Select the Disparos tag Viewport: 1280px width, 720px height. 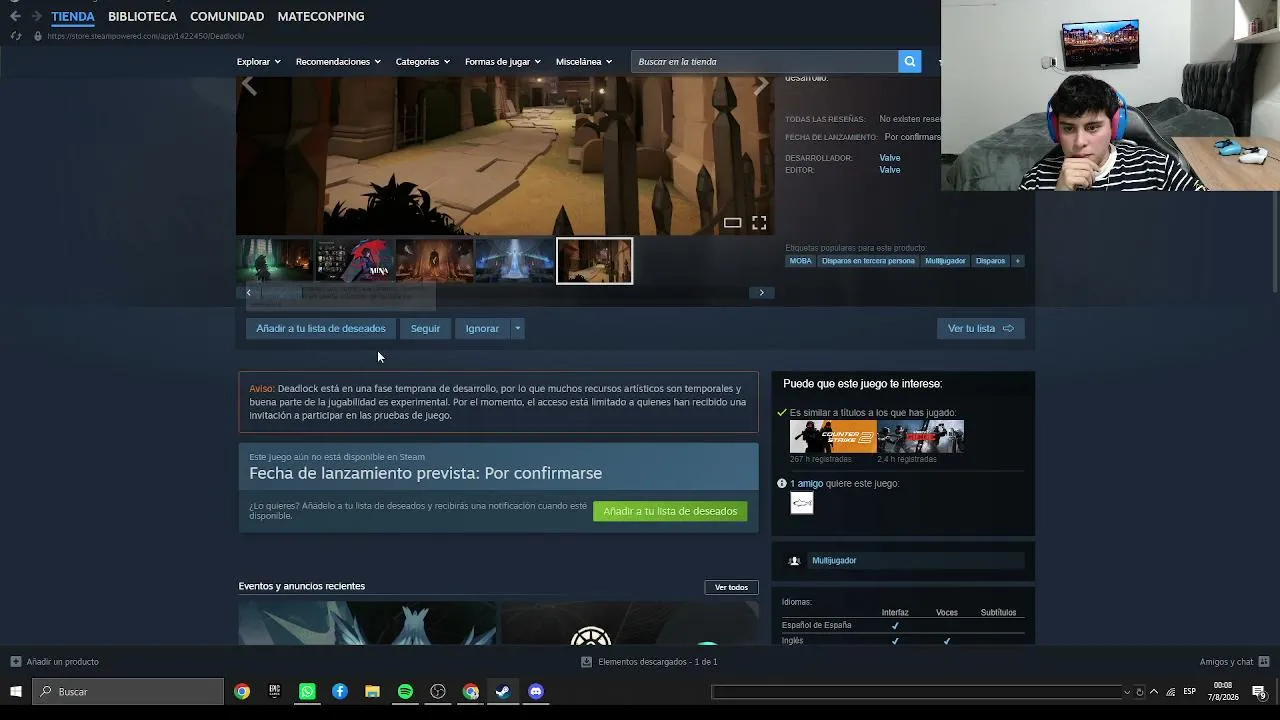990,261
